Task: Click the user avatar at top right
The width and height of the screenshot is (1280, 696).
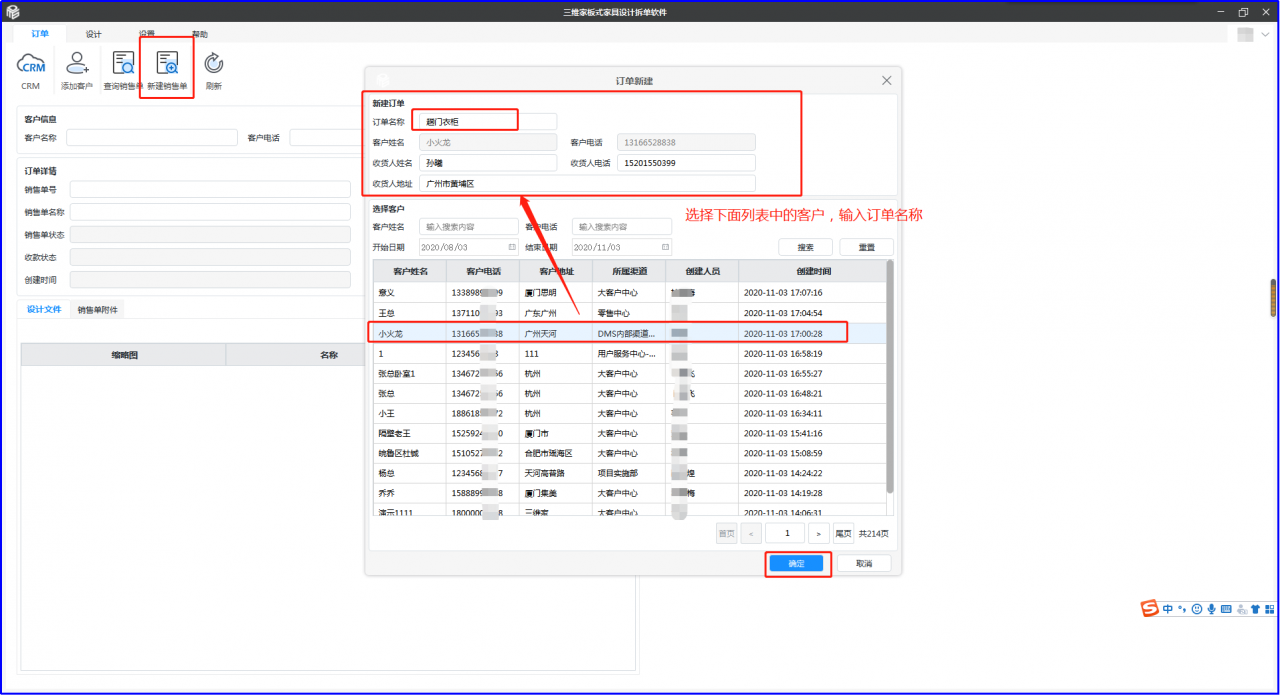Action: click(1245, 34)
